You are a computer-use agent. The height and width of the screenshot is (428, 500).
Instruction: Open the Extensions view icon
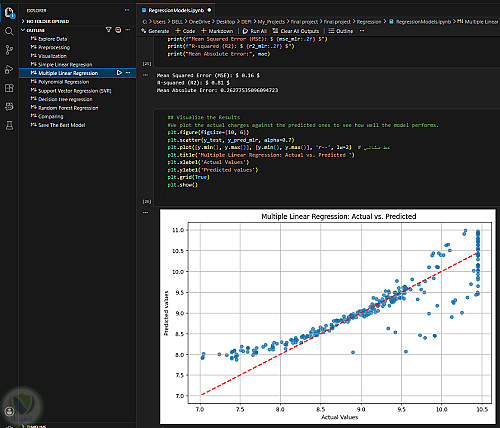[9, 88]
